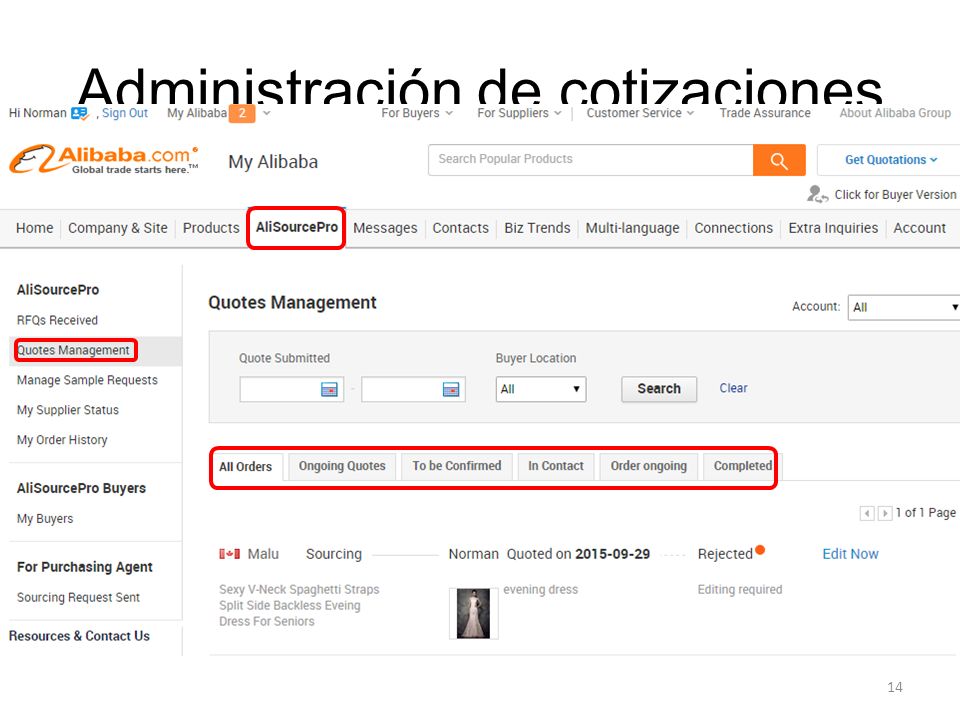
Task: Expand the Customer Service menu
Action: (x=640, y=113)
